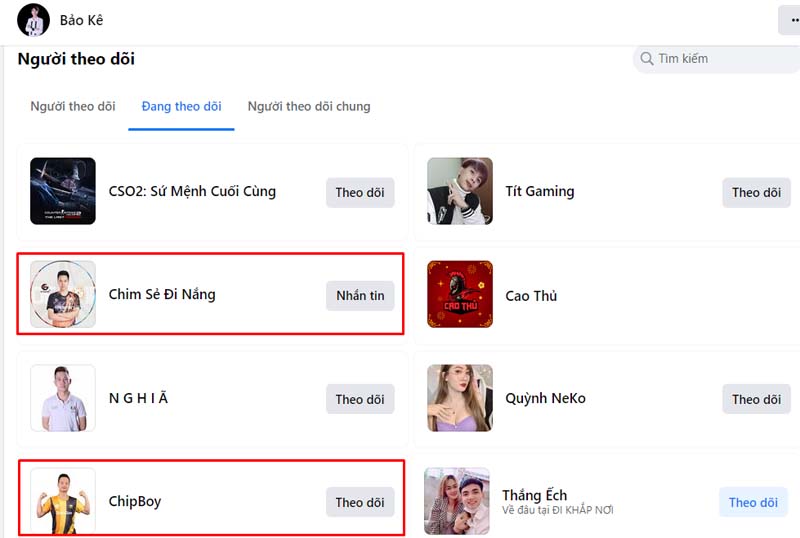Click ChipBoy profile picture
The width and height of the screenshot is (800, 538).
(63, 501)
